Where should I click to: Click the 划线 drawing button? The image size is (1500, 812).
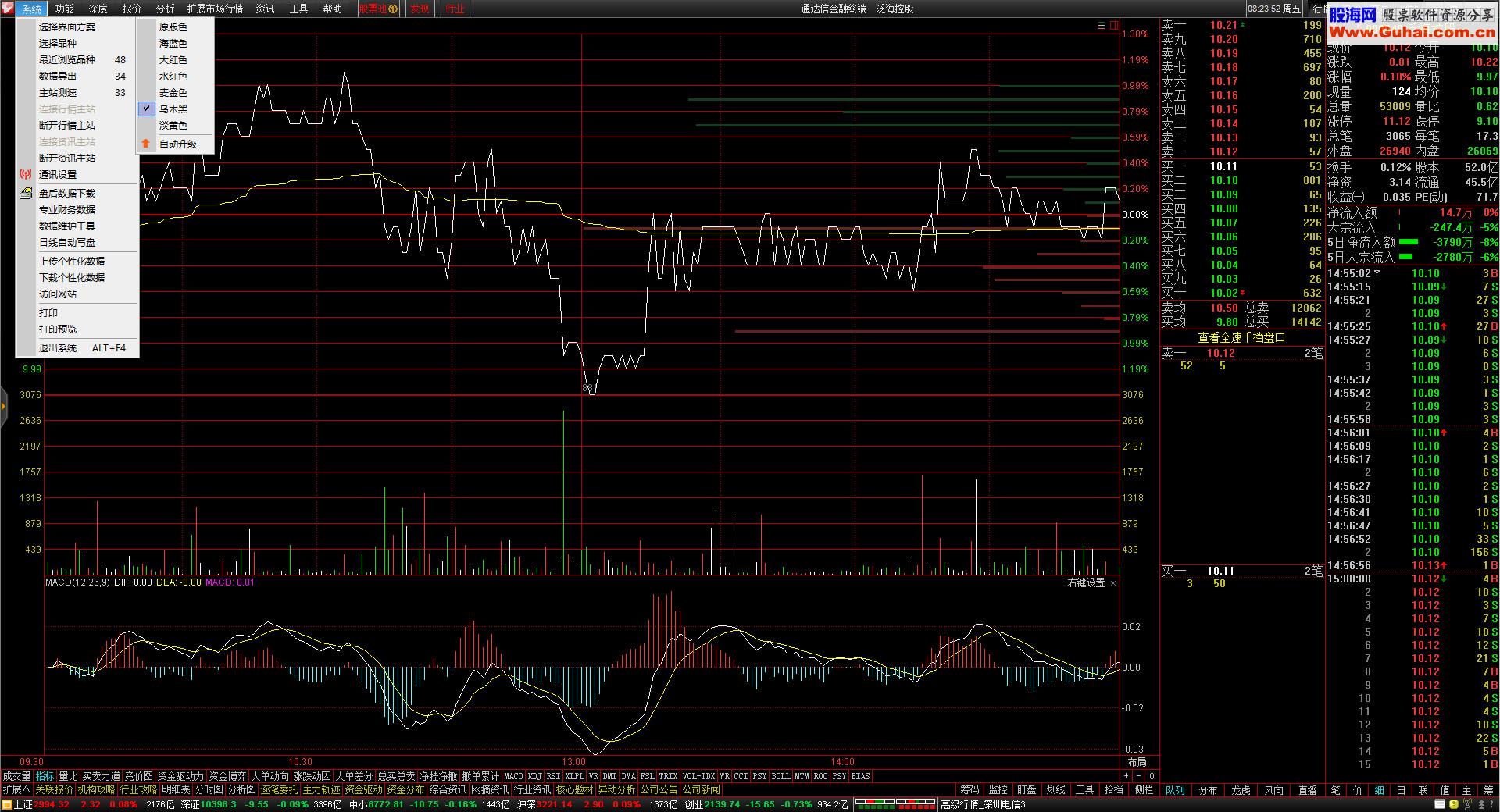1055,790
